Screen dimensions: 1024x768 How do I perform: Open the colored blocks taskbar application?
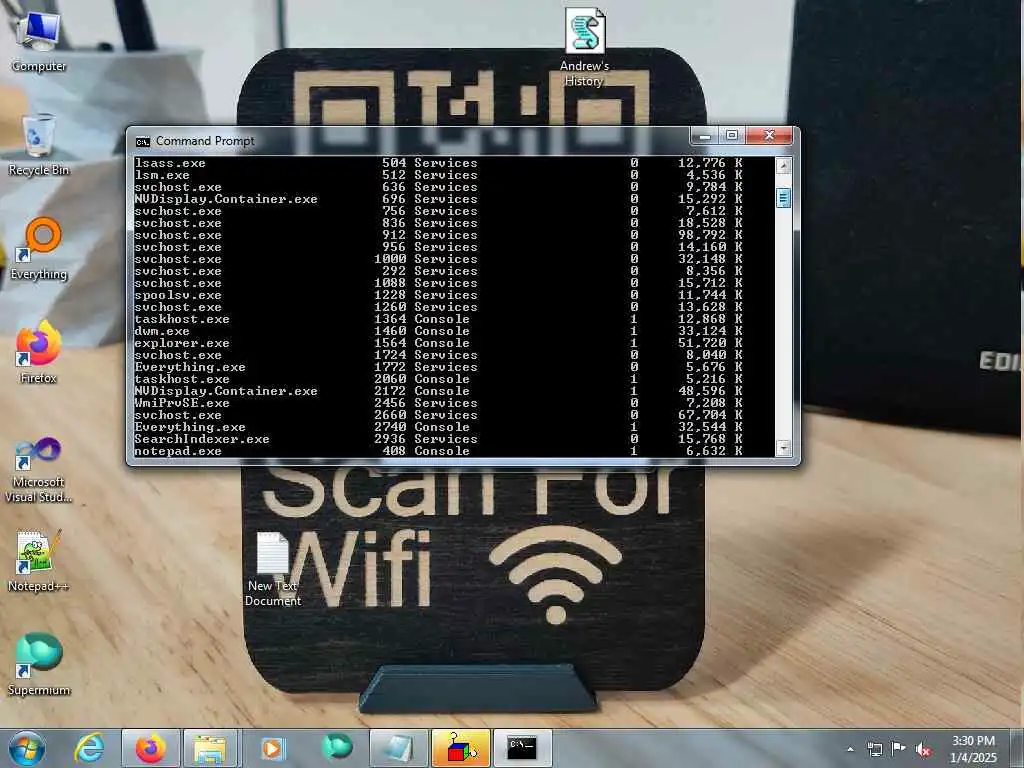460,748
